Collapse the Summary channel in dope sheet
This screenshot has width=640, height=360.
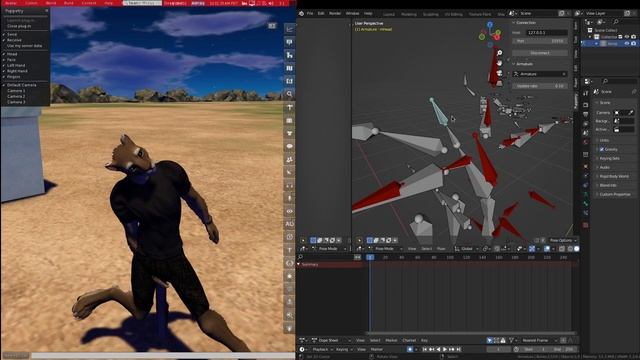(299, 264)
